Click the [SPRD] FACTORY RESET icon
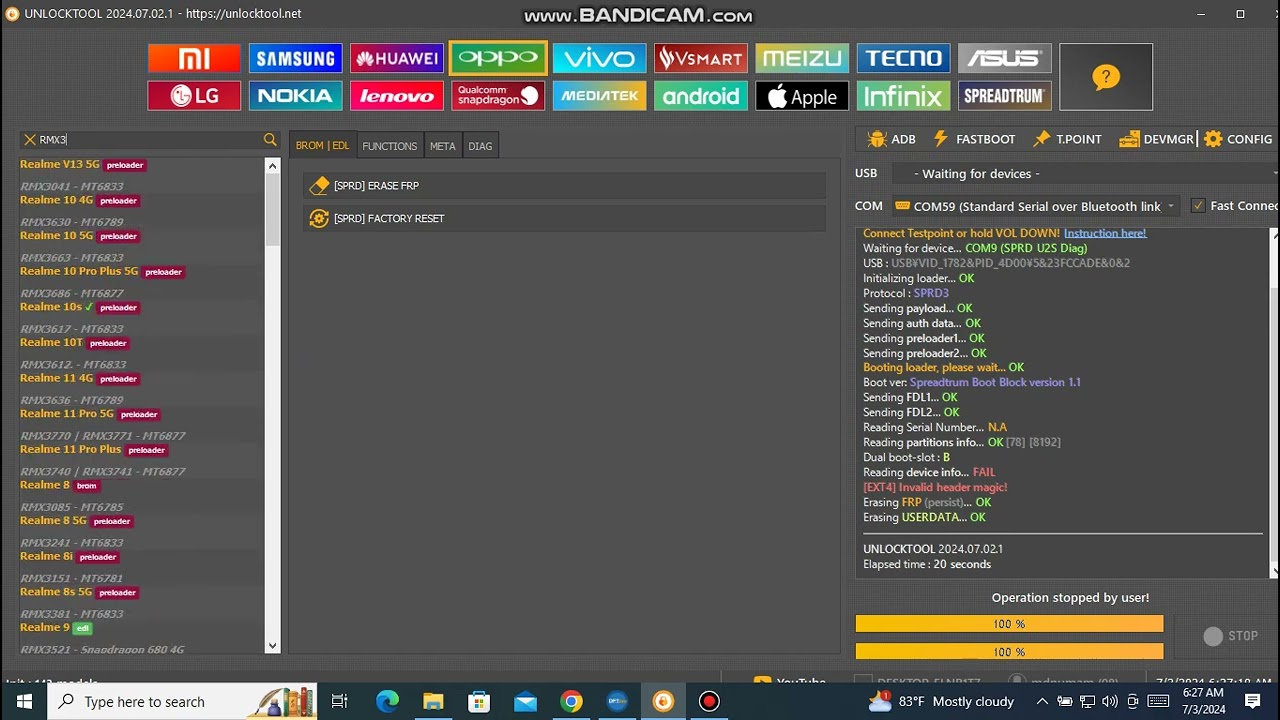 click(319, 218)
